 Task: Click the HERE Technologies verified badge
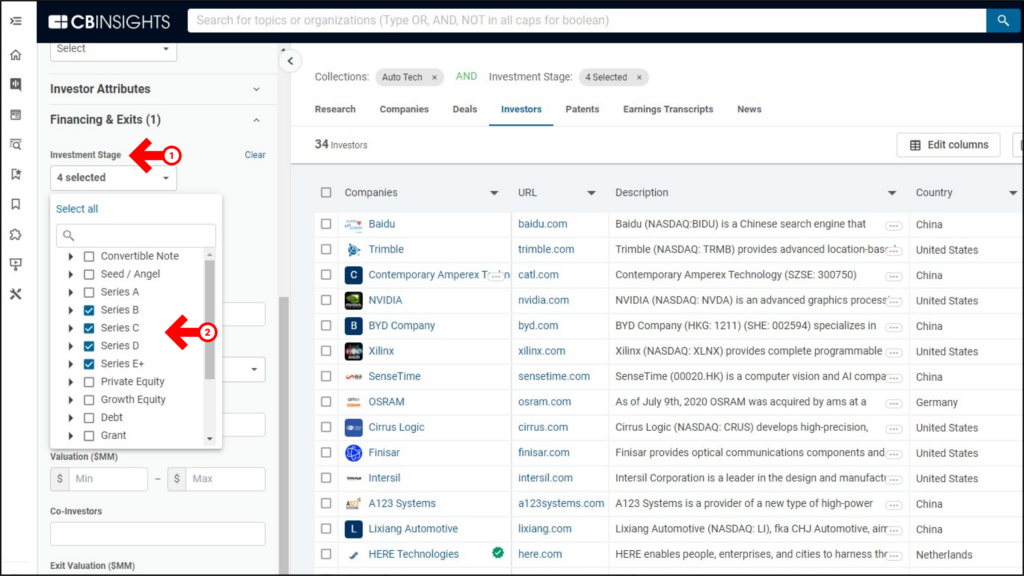498,553
